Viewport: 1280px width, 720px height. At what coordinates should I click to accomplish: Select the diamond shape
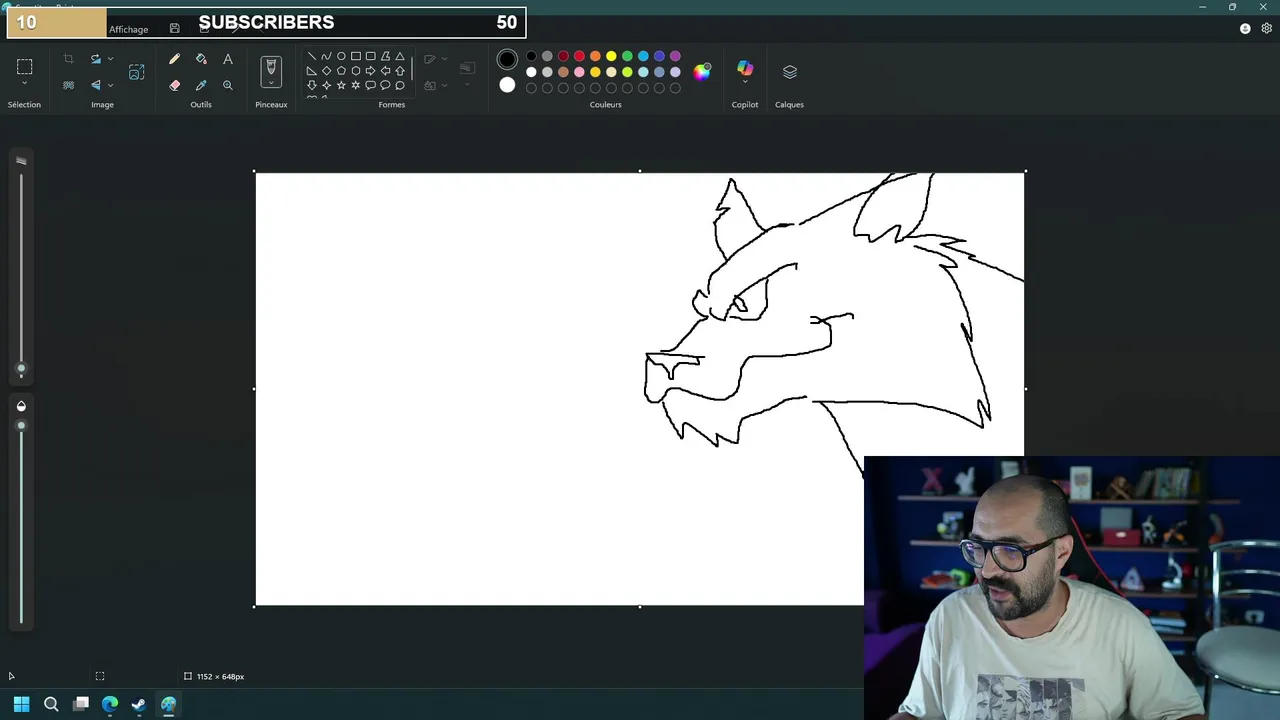tap(326, 71)
